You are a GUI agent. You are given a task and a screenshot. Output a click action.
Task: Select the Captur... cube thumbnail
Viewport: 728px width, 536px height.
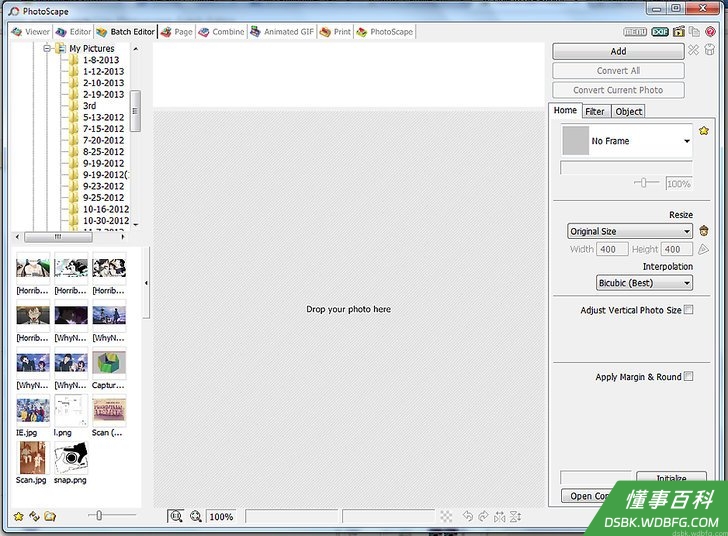[x=109, y=363]
